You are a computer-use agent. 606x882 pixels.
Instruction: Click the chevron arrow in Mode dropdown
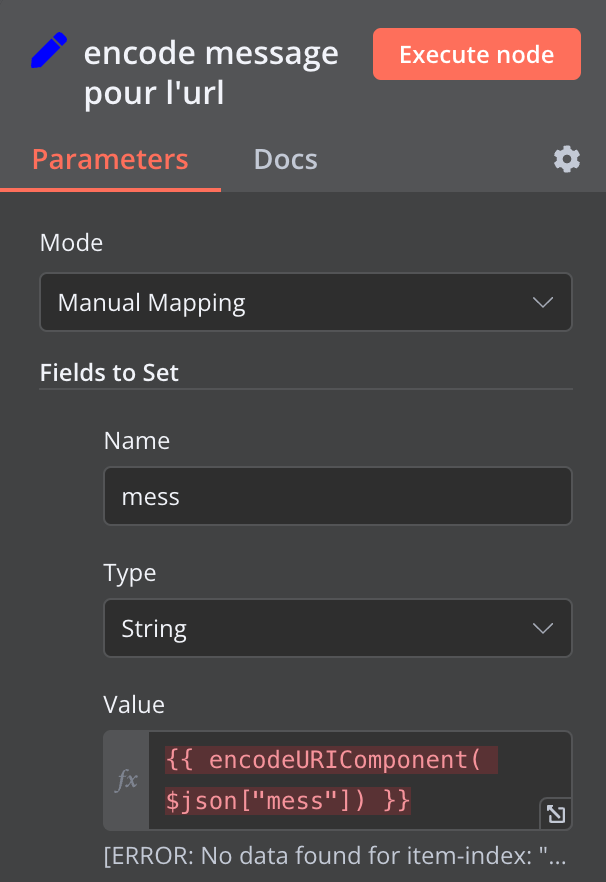[543, 302]
